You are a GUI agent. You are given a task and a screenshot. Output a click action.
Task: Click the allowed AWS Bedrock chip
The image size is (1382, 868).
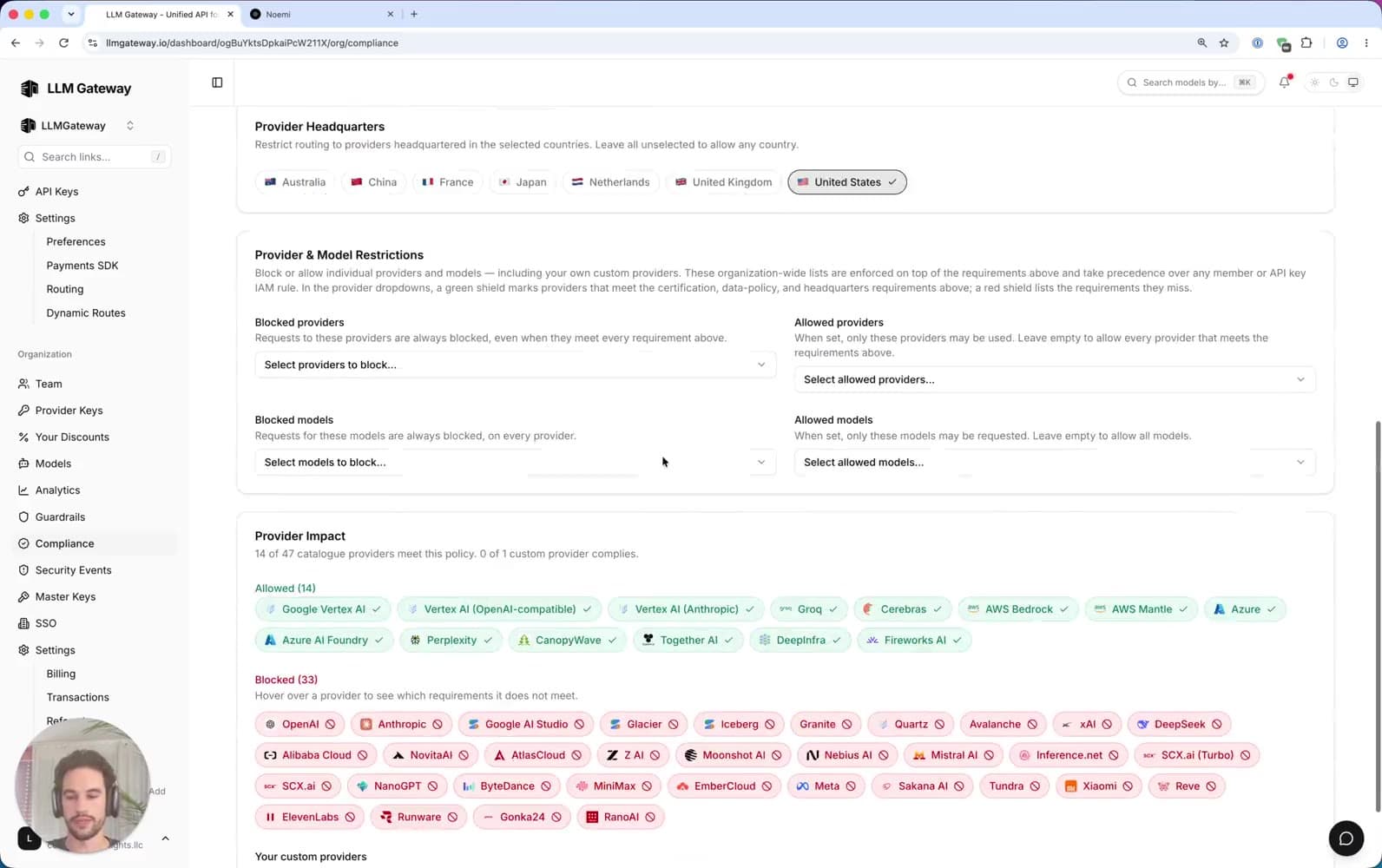(x=1018, y=609)
